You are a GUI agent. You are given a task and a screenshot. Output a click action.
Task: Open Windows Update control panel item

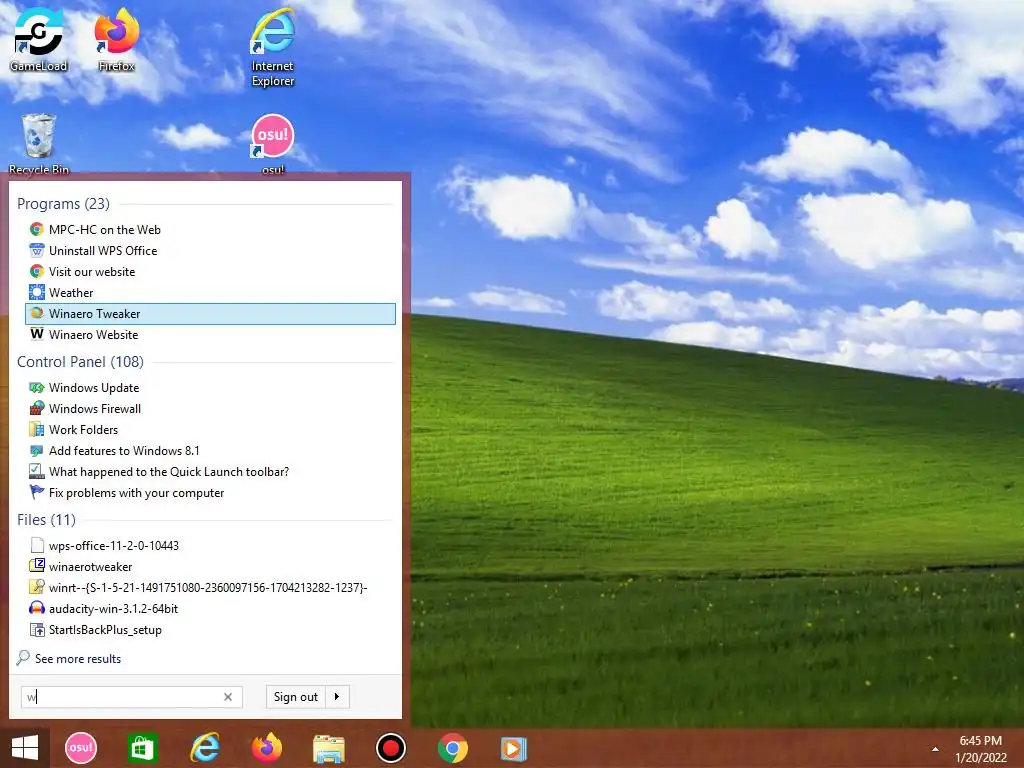(x=210, y=387)
